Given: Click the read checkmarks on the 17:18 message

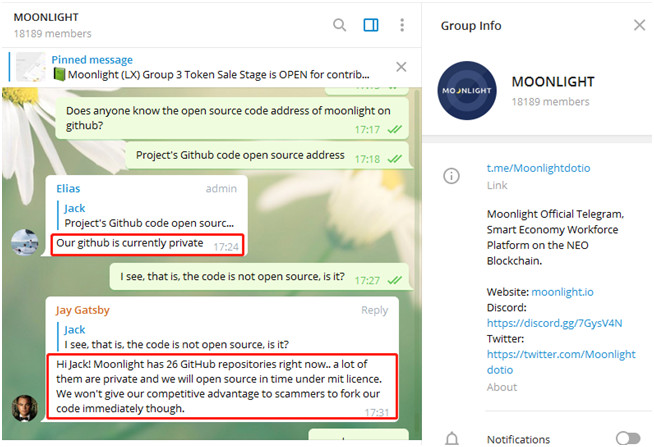Looking at the screenshot, I should (395, 159).
